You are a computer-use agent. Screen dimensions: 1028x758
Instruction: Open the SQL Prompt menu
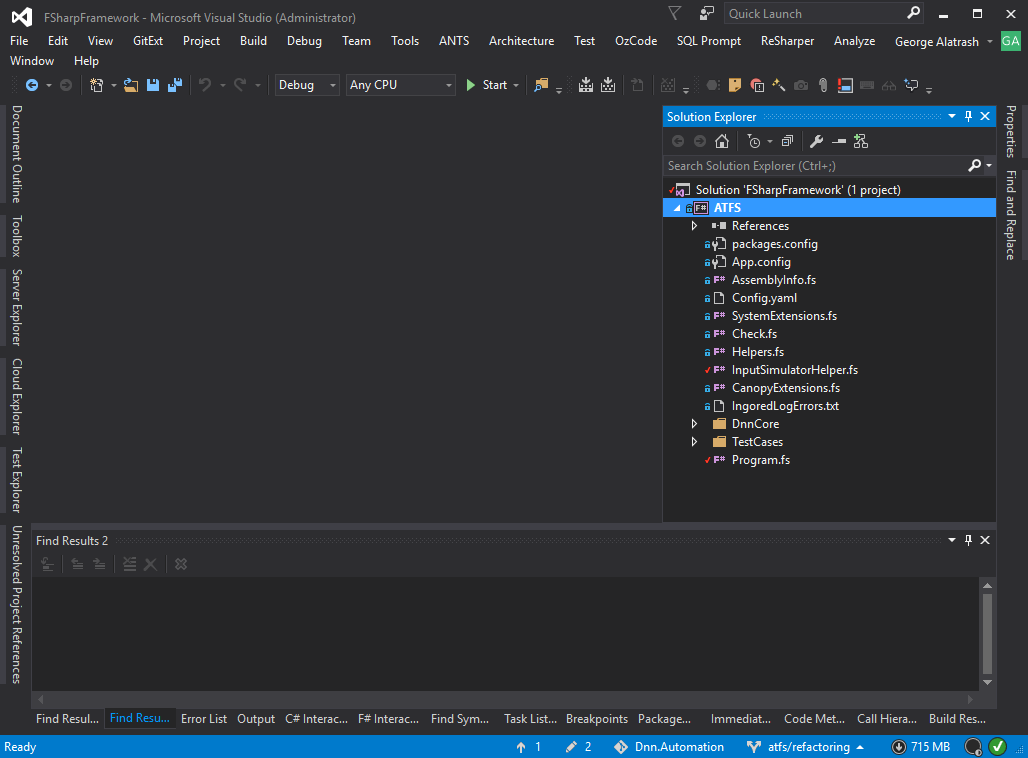point(709,41)
